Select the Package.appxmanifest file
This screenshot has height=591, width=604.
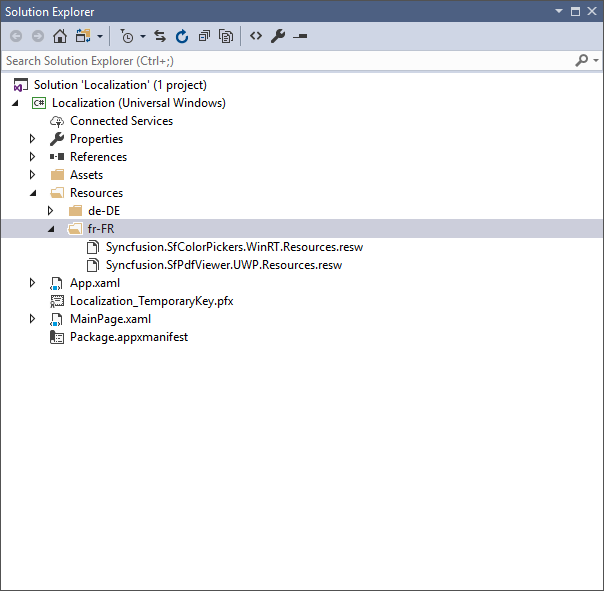click(x=128, y=337)
